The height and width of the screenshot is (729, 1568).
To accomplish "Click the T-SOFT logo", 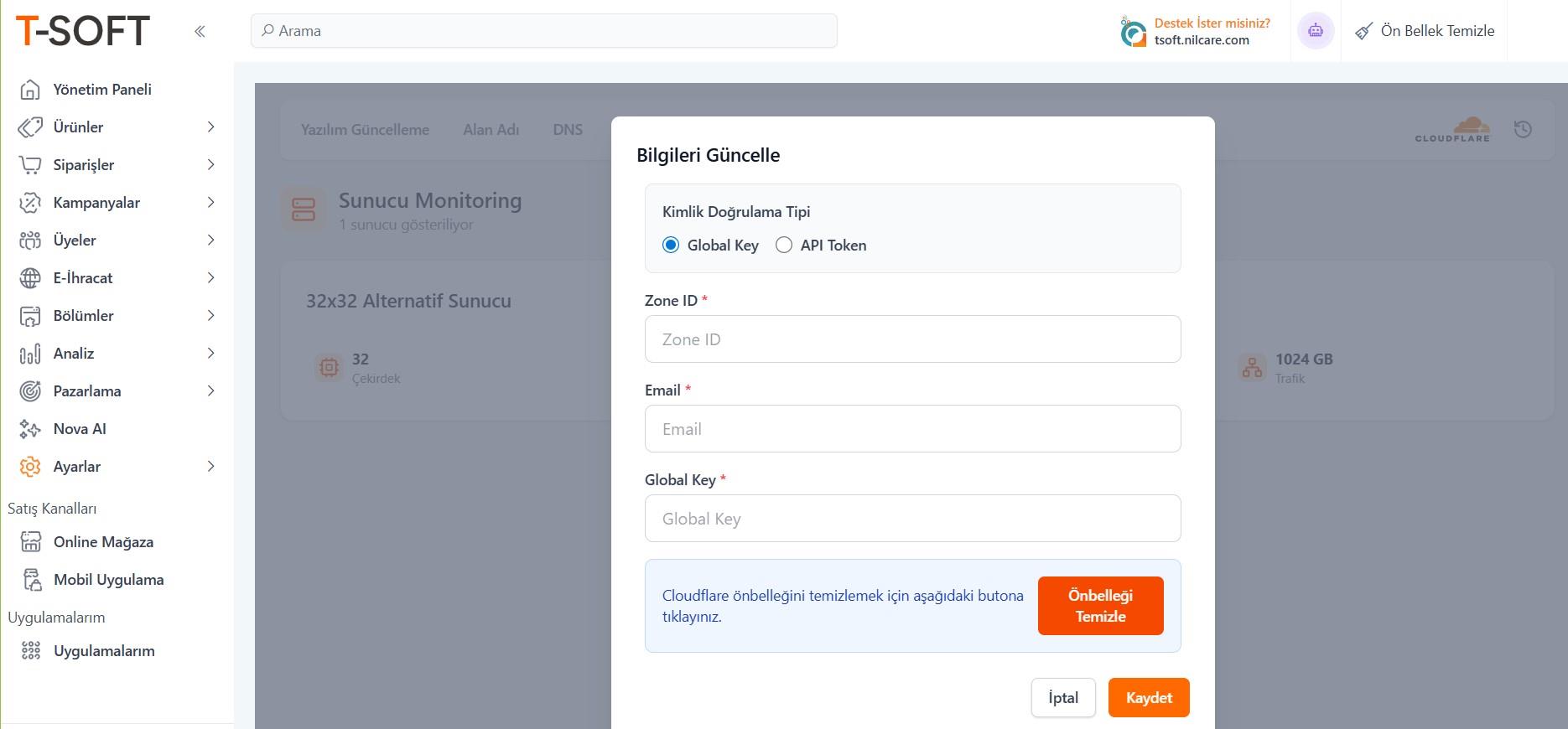I will [x=82, y=31].
